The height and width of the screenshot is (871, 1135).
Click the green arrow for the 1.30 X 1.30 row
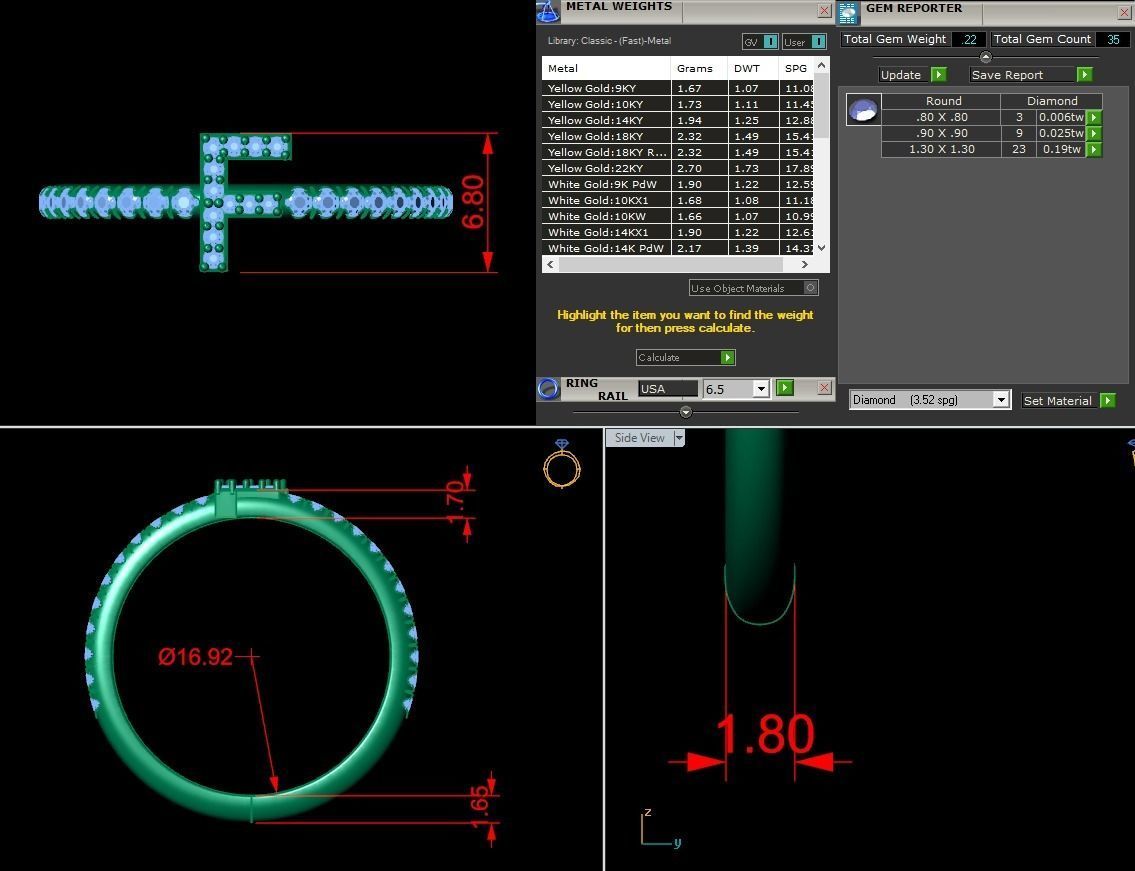point(1094,148)
